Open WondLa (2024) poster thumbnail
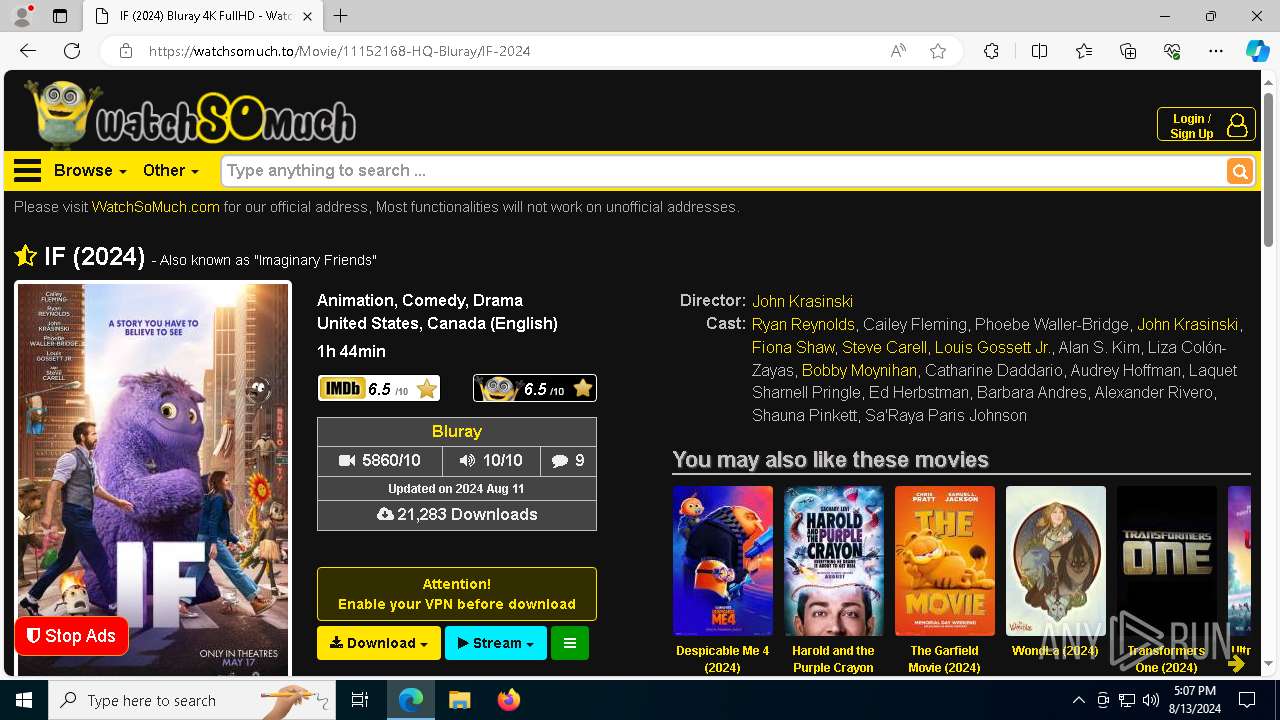 [x=1056, y=561]
